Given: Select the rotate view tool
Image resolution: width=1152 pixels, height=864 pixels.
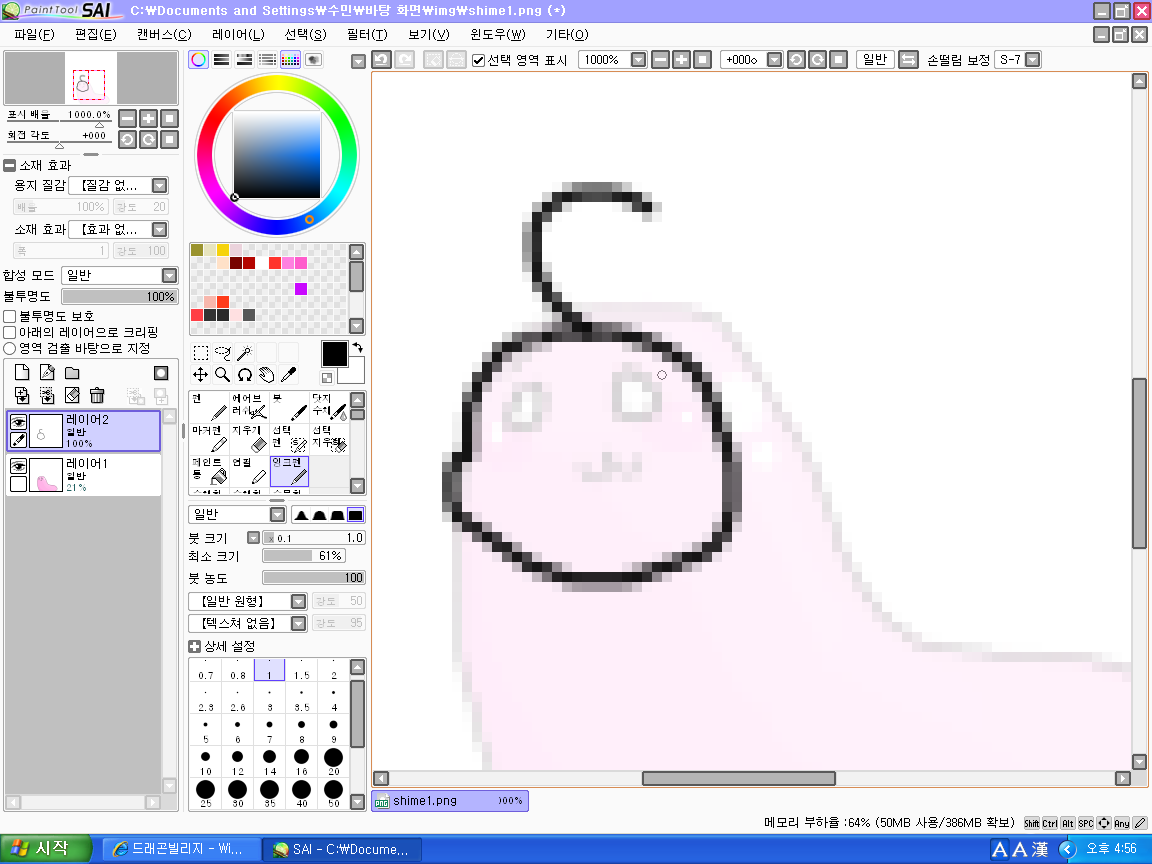Looking at the screenshot, I should [x=245, y=375].
